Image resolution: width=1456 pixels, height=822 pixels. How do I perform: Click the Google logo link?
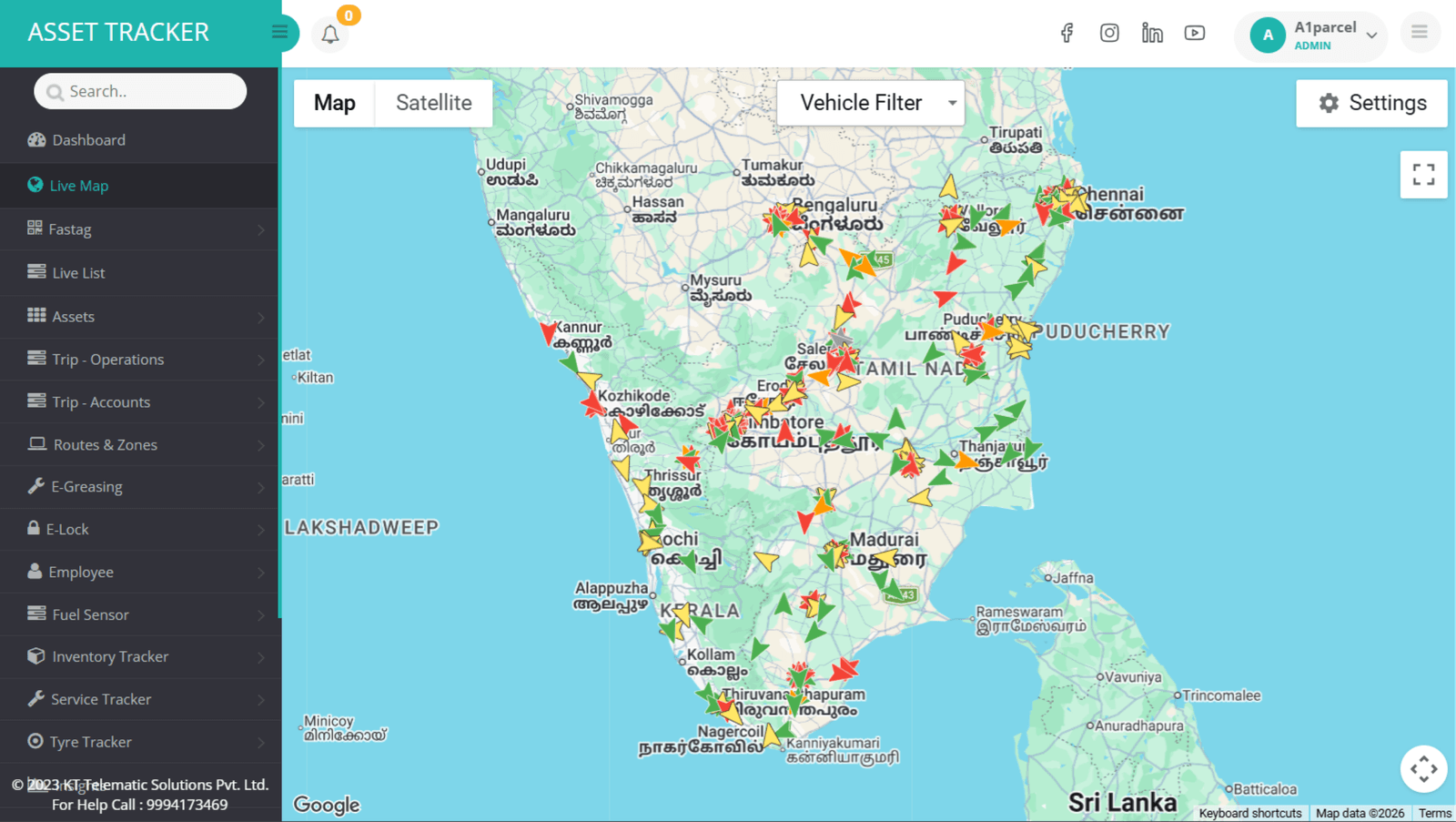[327, 805]
